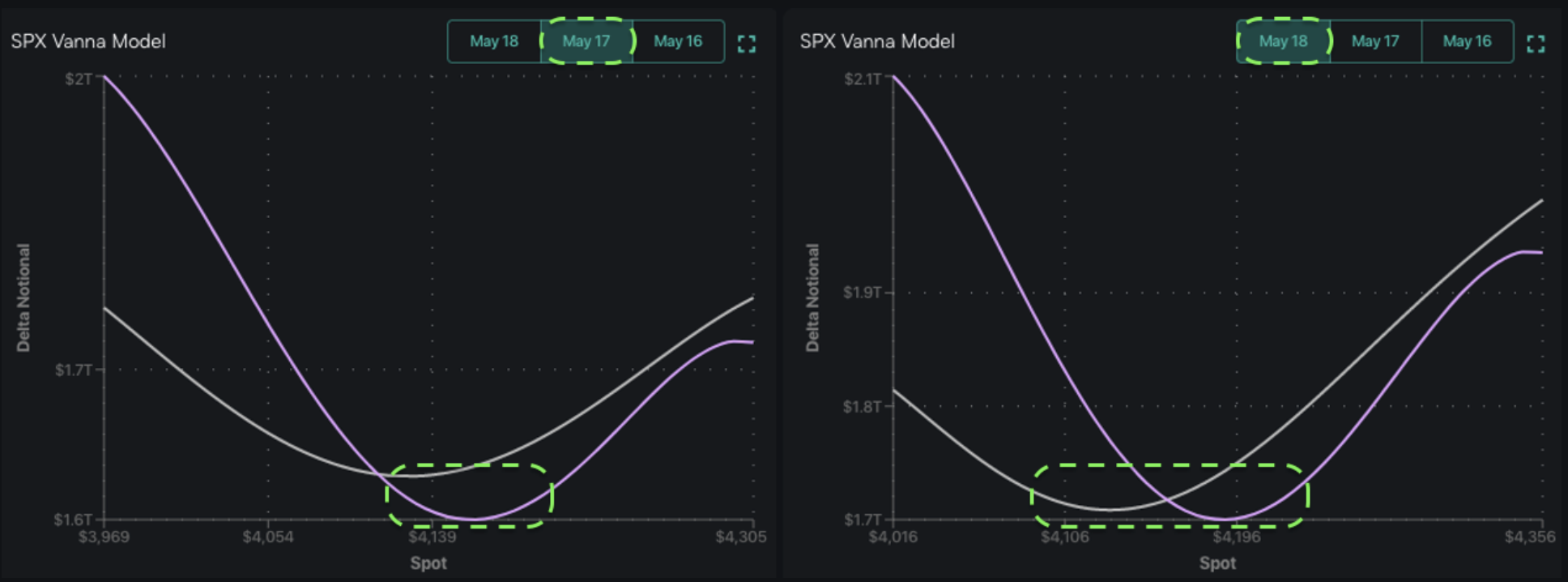
Task: Click the right chart's SPX Vanna Model title
Action: tap(877, 41)
